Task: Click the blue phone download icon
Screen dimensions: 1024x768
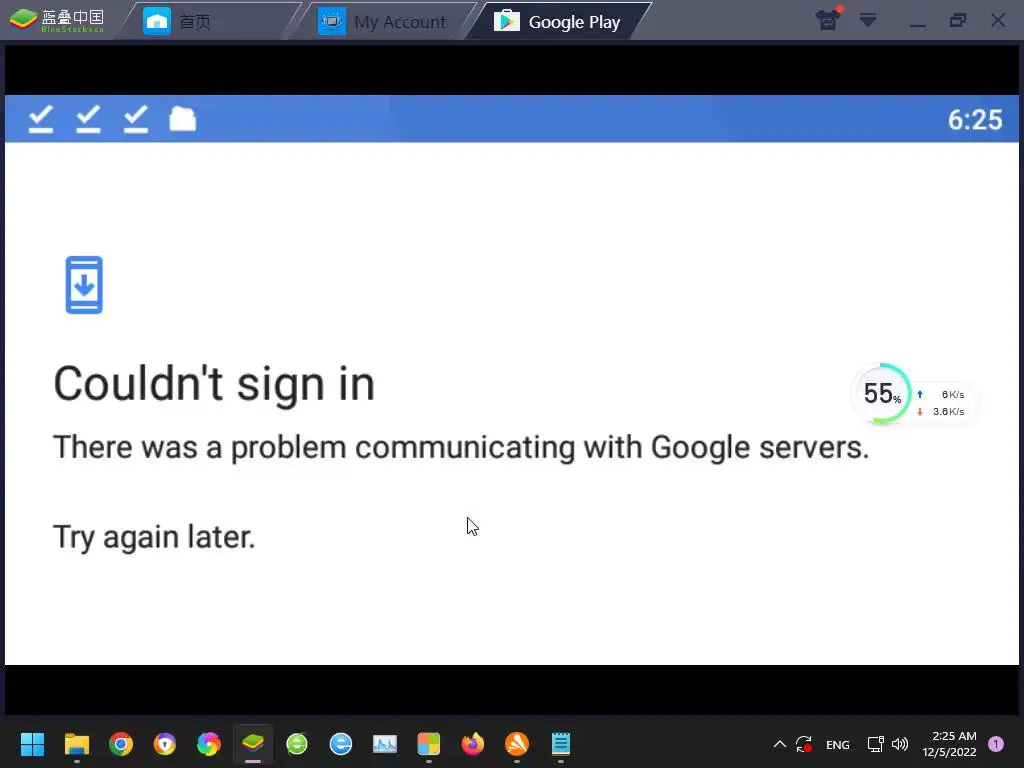Action: coord(84,285)
